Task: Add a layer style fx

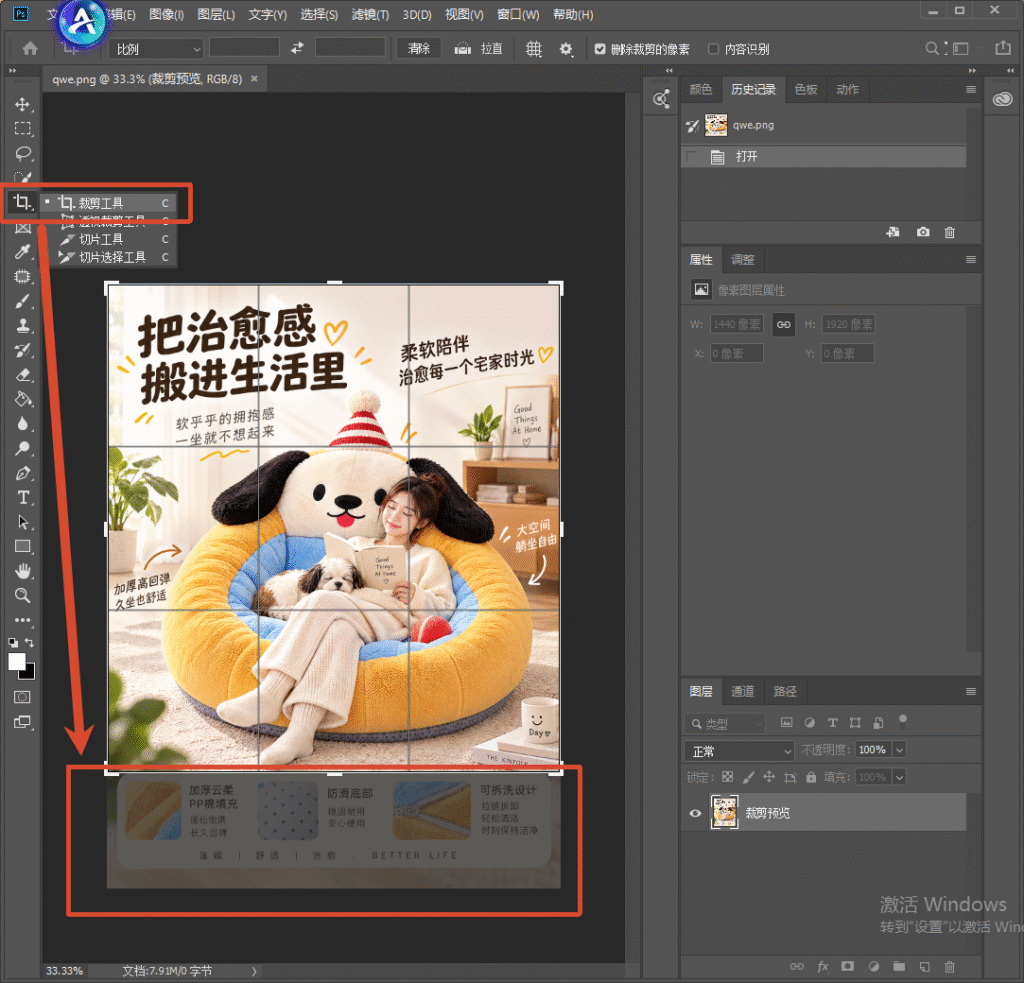Action: (x=823, y=966)
